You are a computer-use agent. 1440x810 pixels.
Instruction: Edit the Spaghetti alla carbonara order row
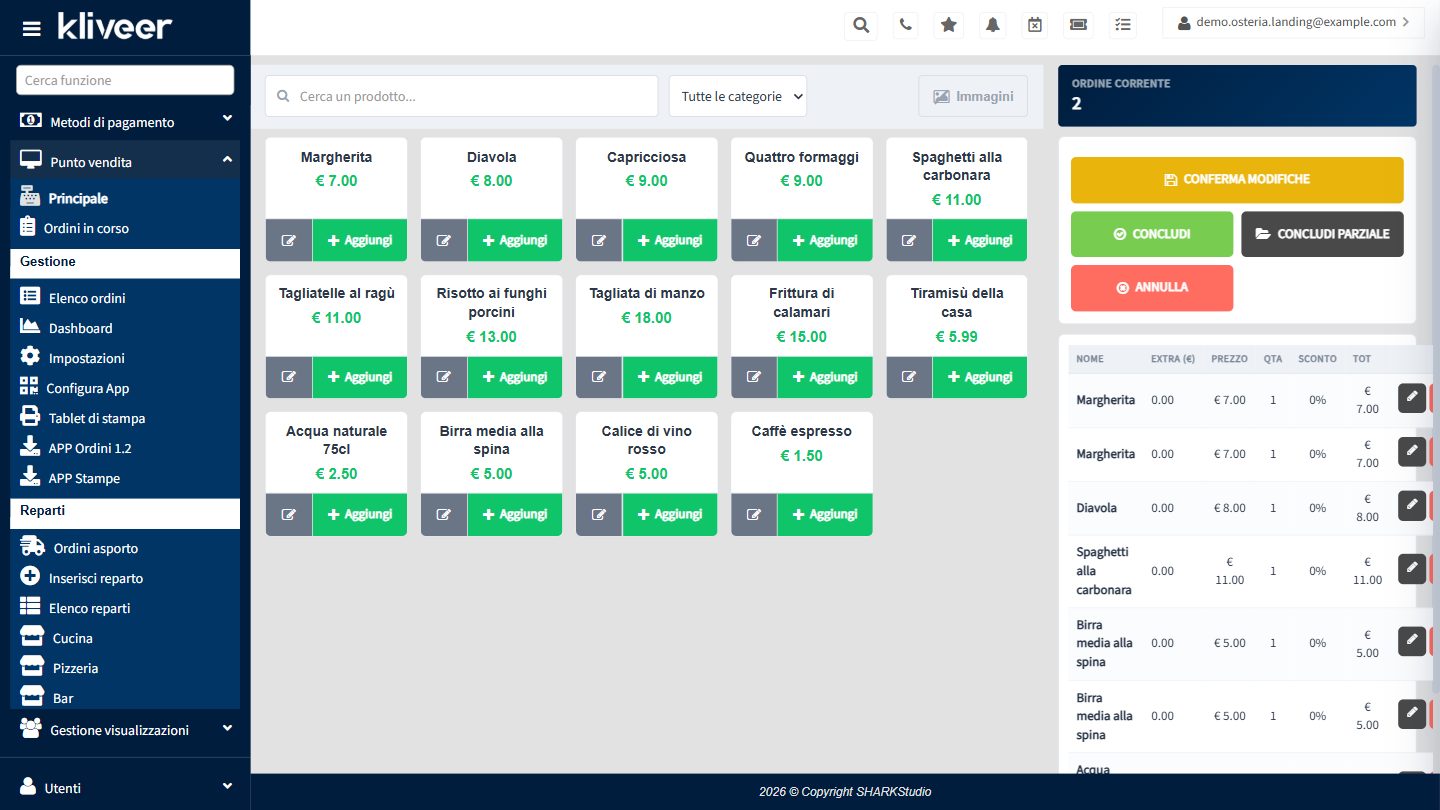1411,568
